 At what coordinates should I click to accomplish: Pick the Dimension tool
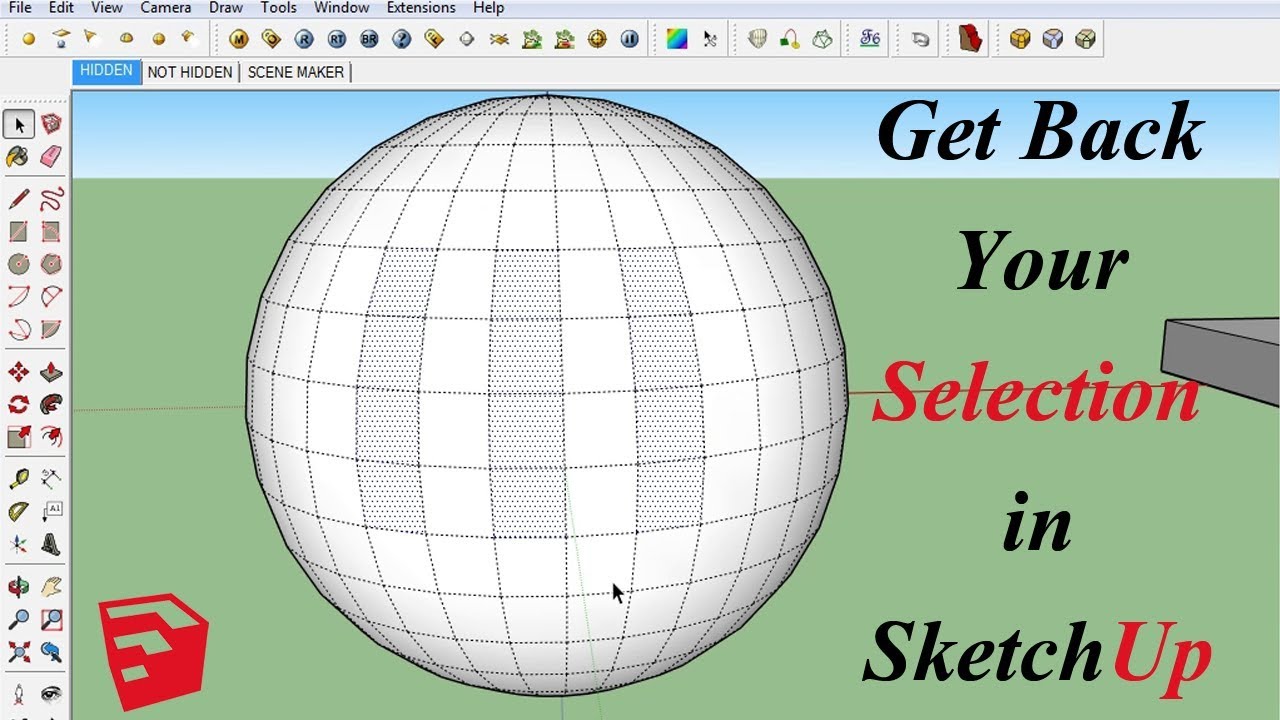(x=51, y=479)
